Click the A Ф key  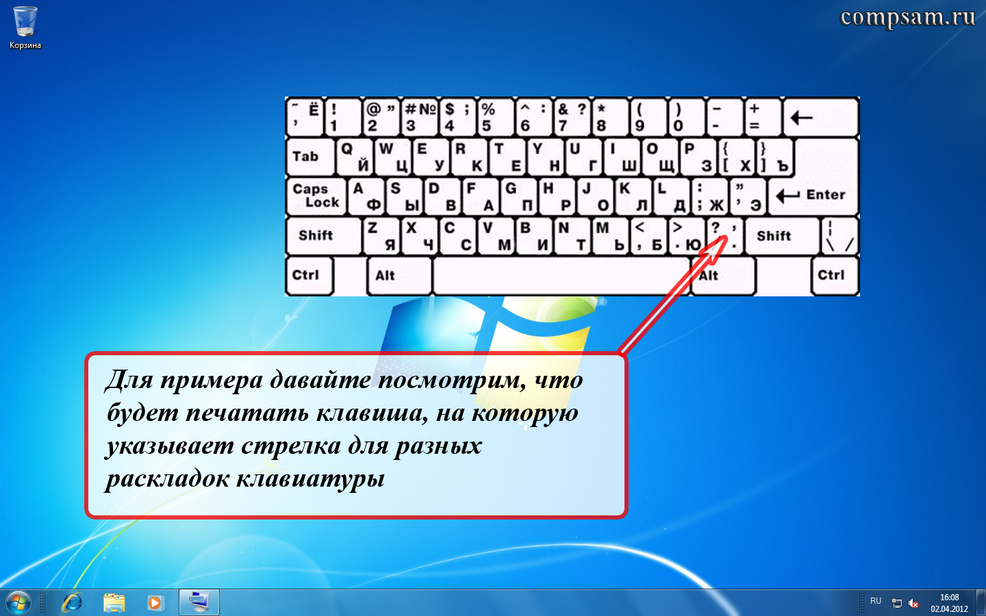366,196
